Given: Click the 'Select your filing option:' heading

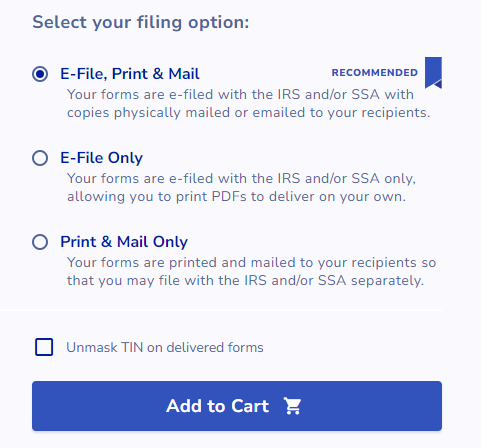Looking at the screenshot, I should tap(141, 23).
